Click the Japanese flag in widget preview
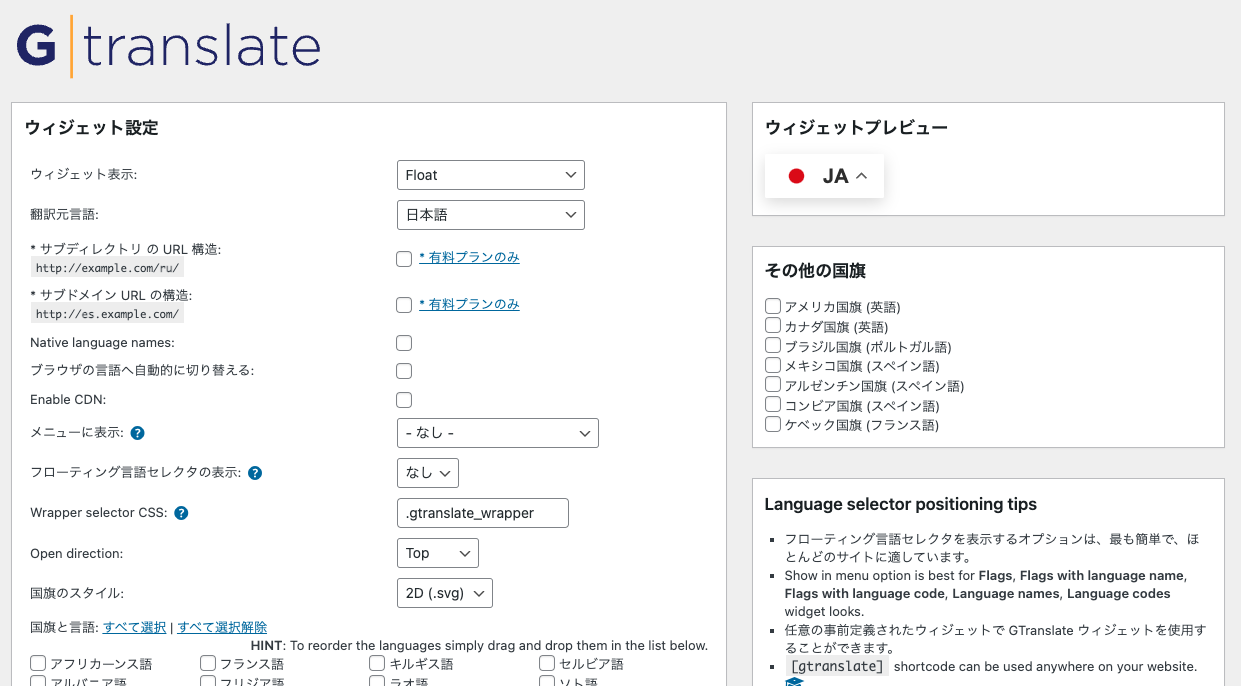 point(796,175)
